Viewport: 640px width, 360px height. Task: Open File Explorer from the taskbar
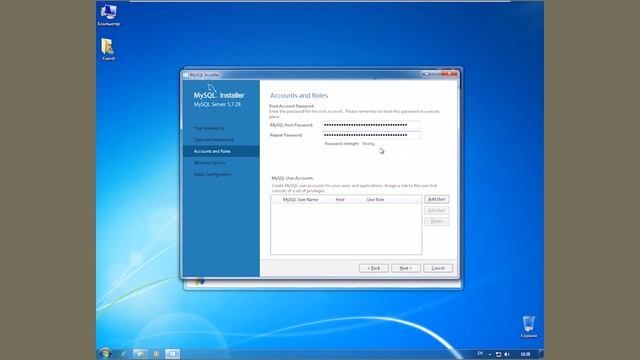[x=140, y=354]
